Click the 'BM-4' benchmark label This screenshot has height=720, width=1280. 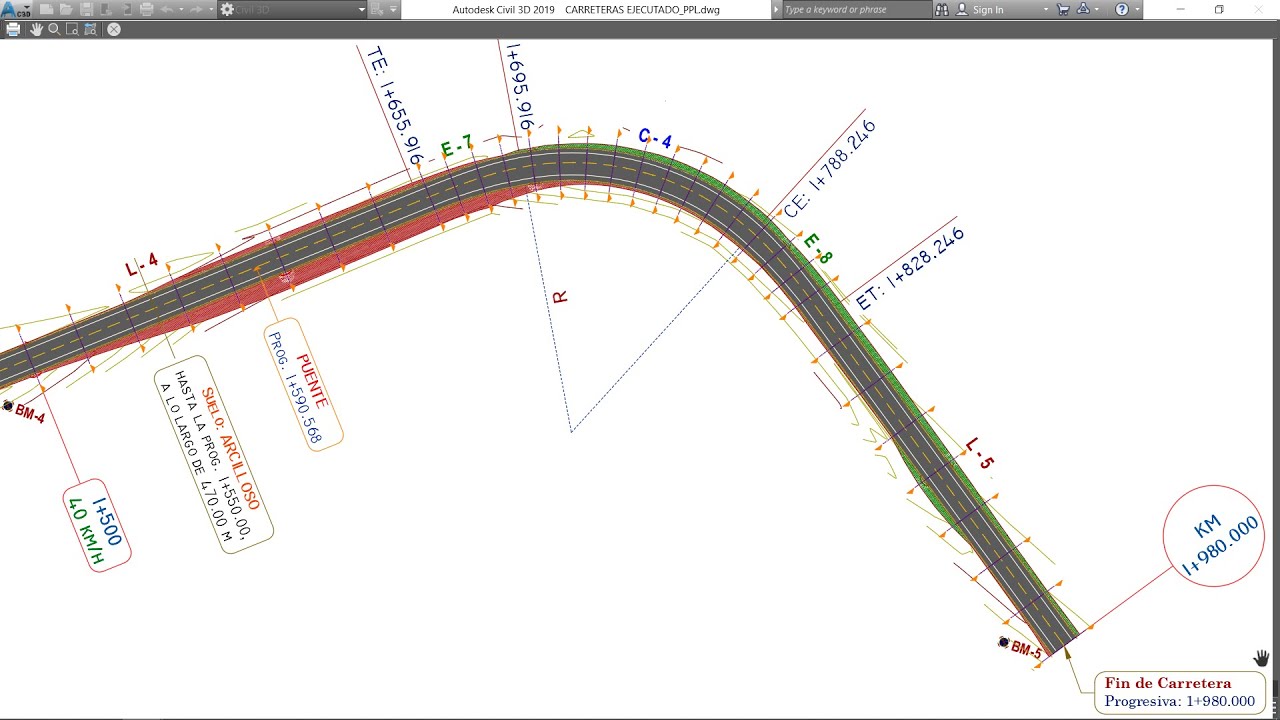(30, 414)
